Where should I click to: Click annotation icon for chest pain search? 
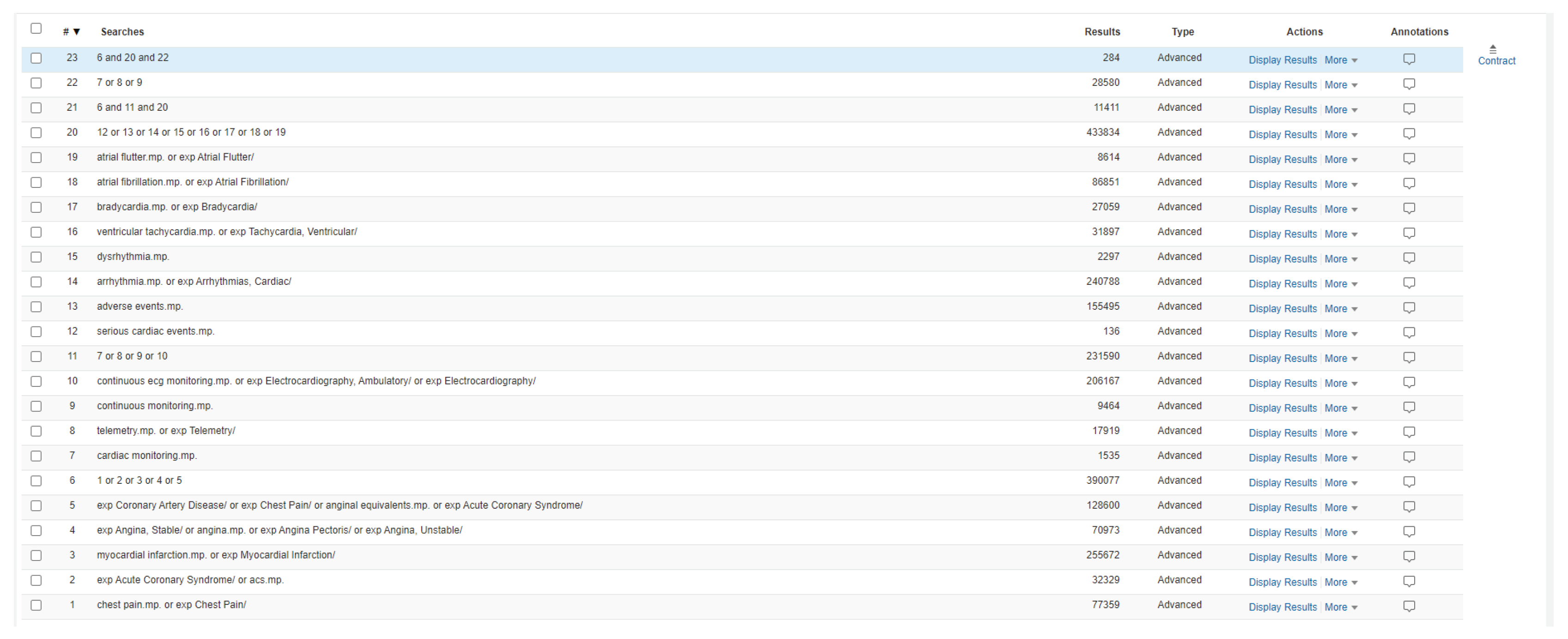(x=1409, y=606)
